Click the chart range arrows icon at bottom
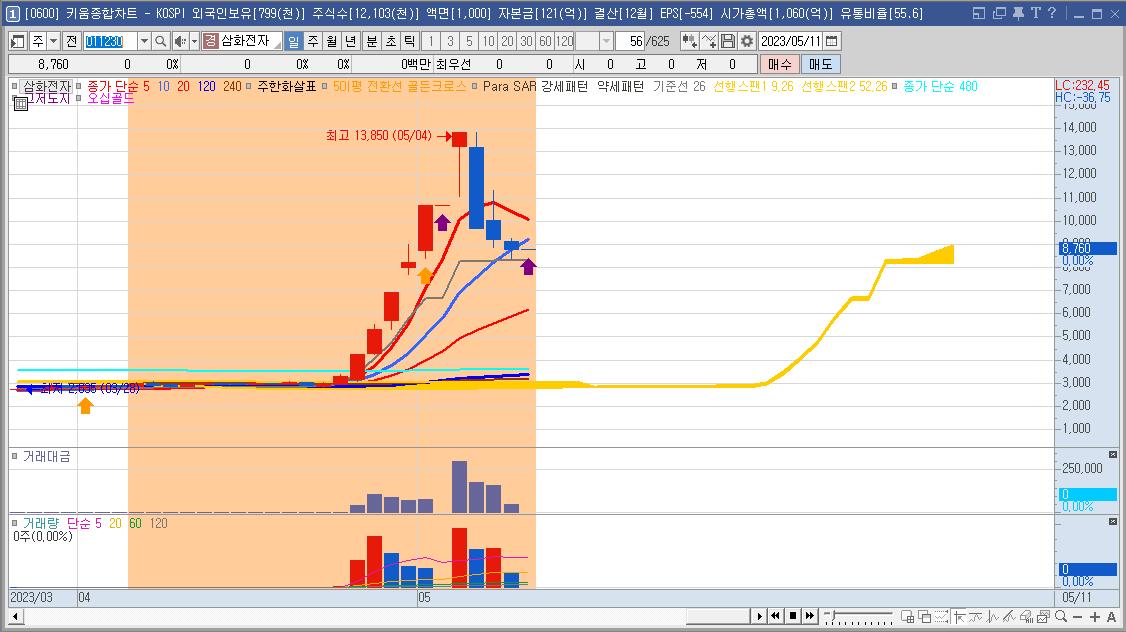Image resolution: width=1126 pixels, height=632 pixels. click(x=941, y=616)
